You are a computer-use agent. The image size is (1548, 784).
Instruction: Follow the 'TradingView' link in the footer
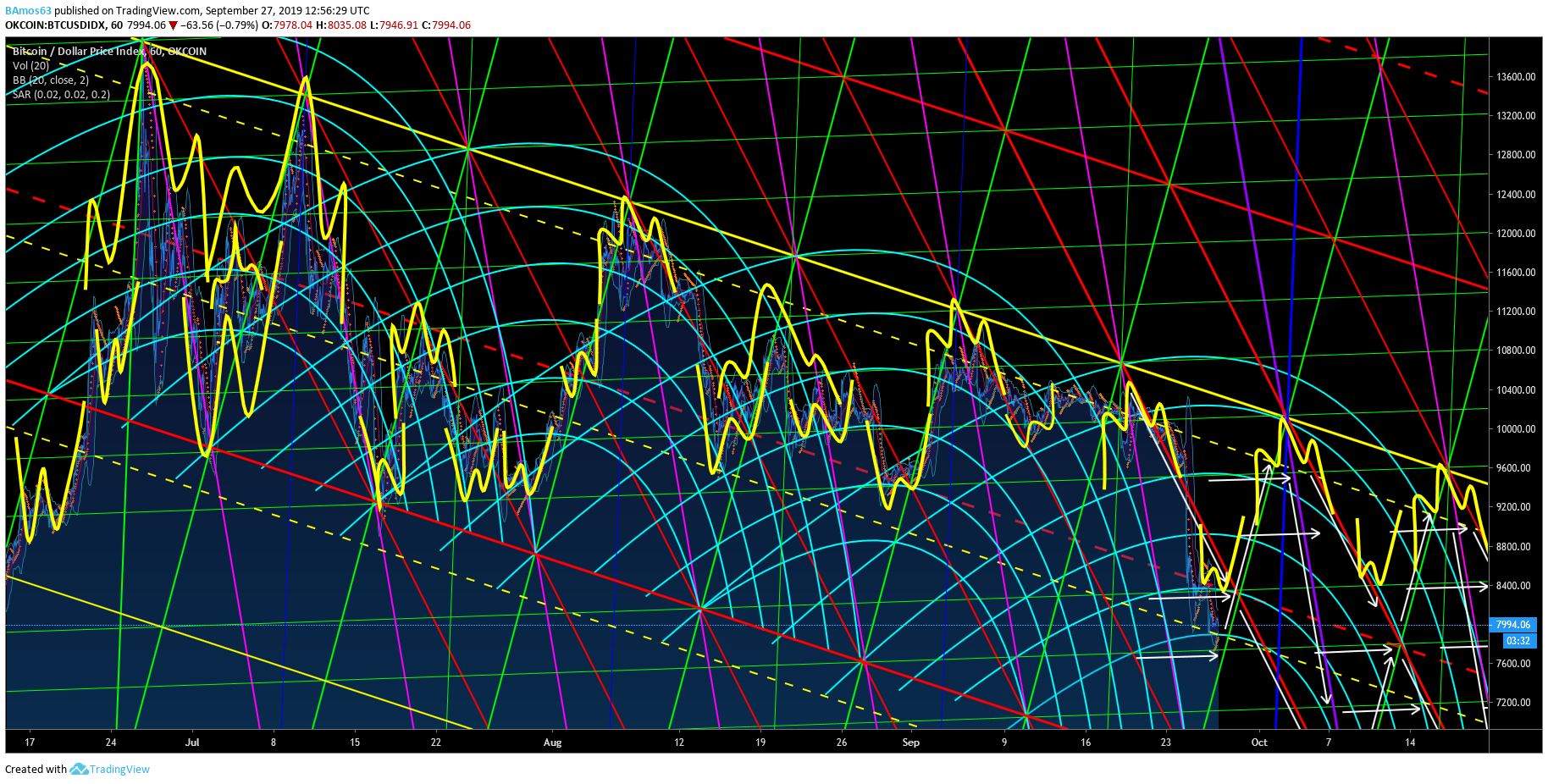tap(119, 770)
